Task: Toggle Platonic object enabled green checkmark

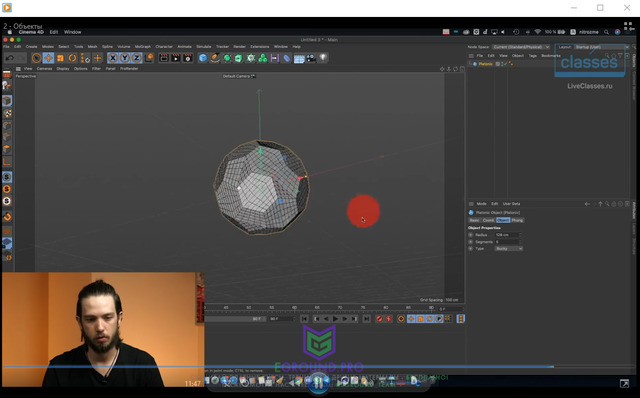Action: coord(505,64)
